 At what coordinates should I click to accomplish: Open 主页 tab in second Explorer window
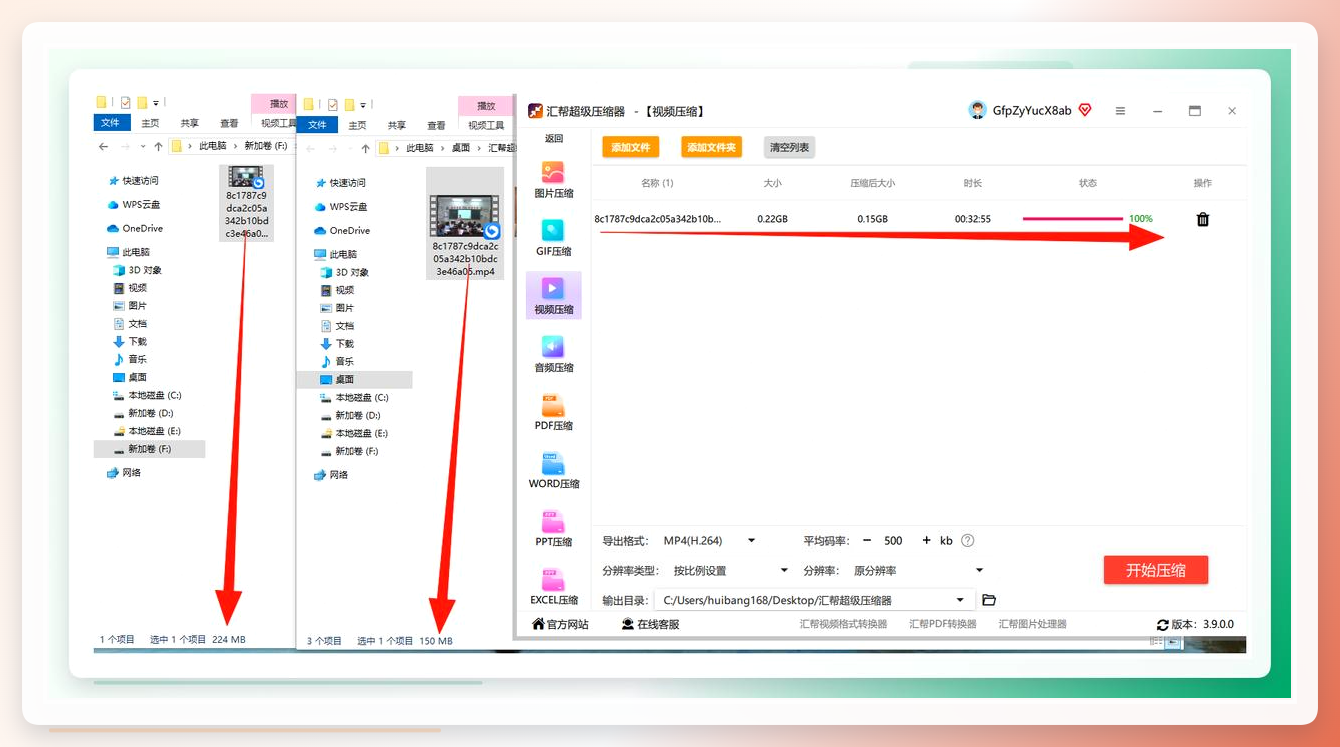(357, 125)
